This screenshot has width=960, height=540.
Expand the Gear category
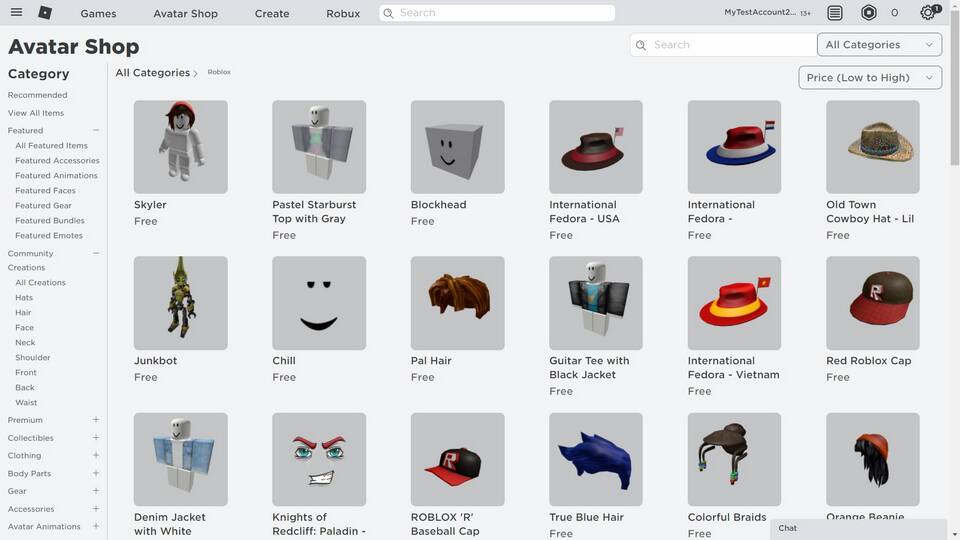tap(96, 490)
